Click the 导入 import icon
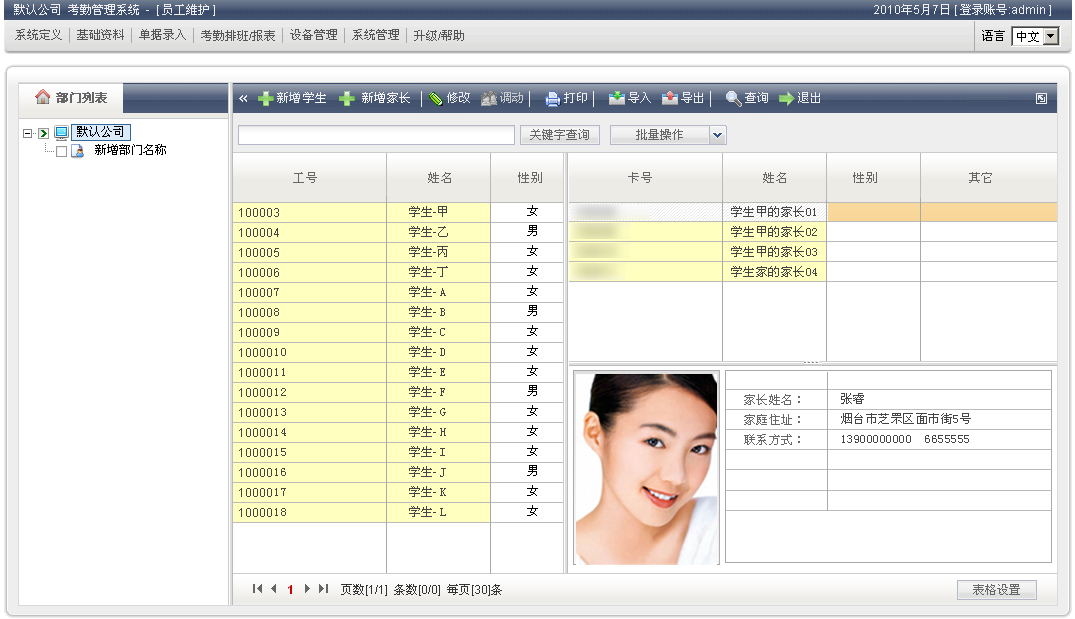This screenshot has height=619, width=1075. pos(617,99)
